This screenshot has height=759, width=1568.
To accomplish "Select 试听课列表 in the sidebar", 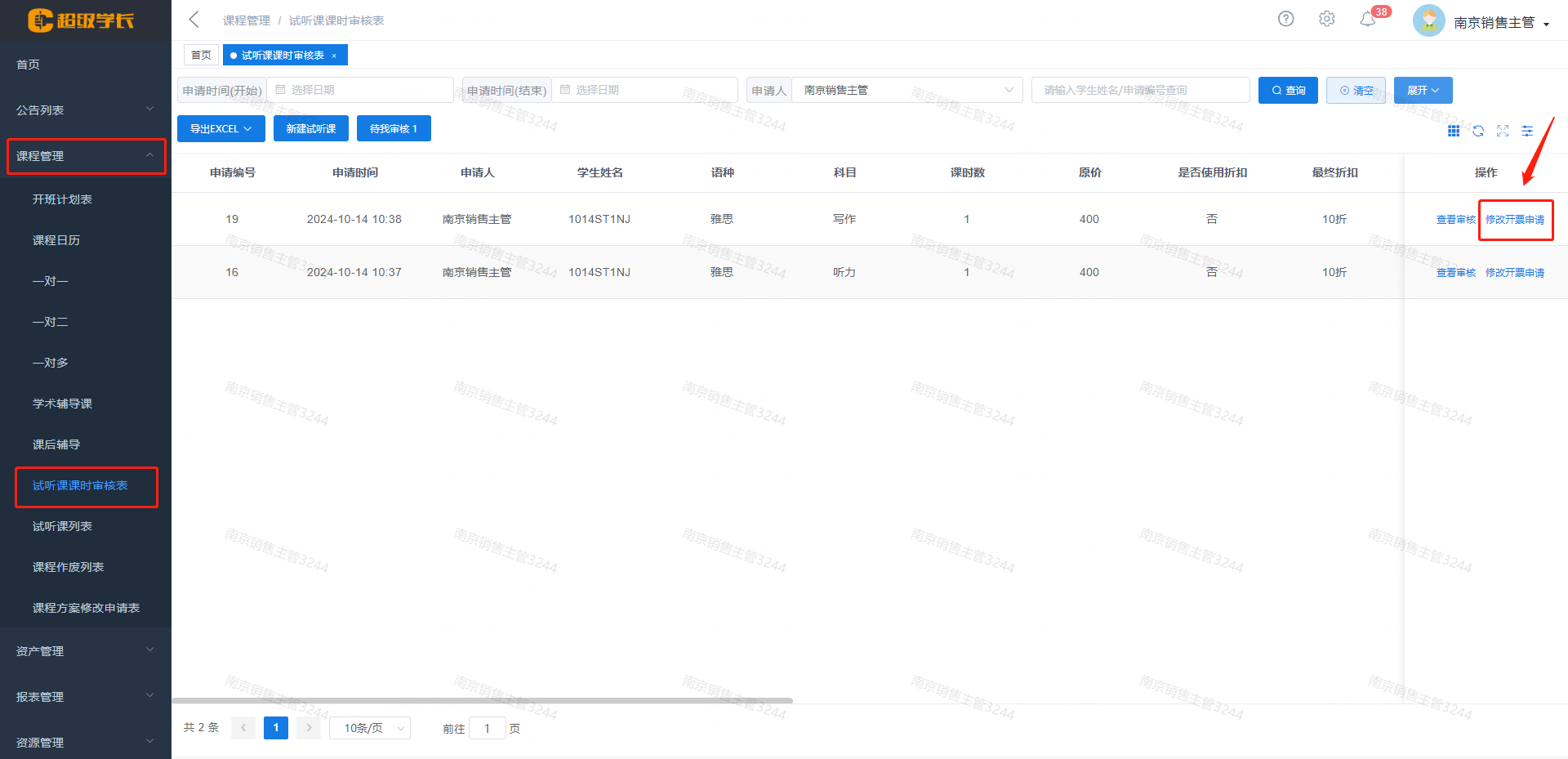I will (x=62, y=526).
